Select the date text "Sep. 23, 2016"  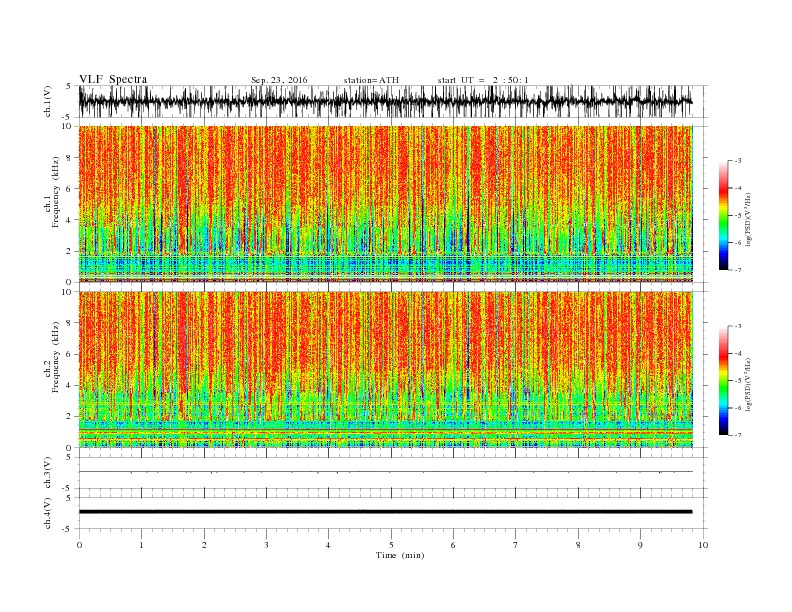(x=279, y=80)
